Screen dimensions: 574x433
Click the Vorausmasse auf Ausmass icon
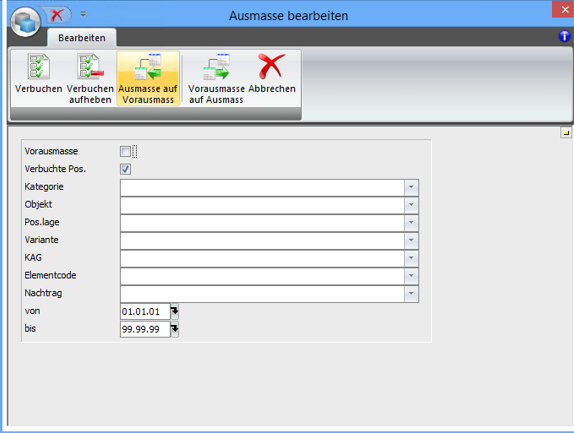coord(216,67)
